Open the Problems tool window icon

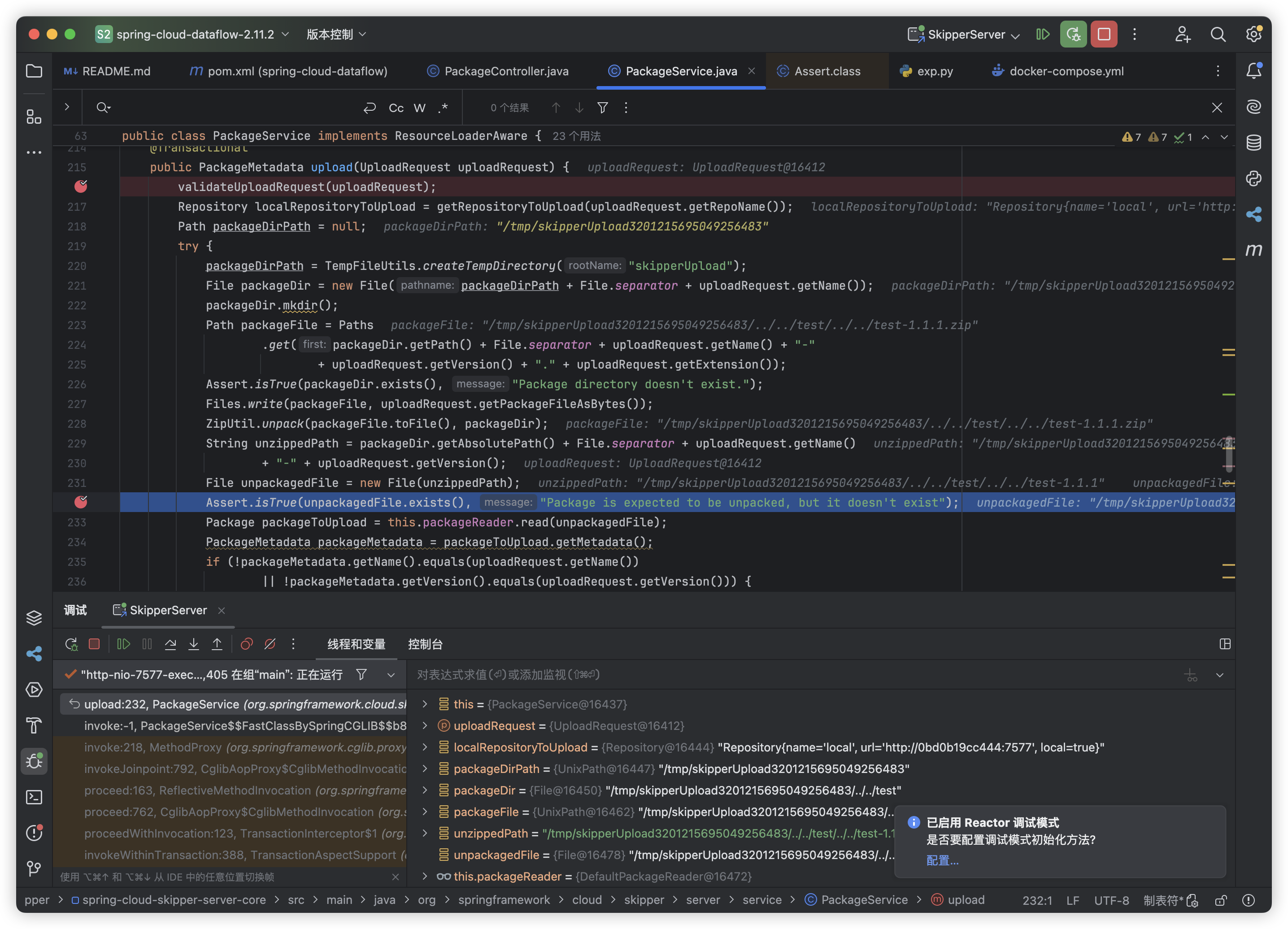tap(34, 833)
